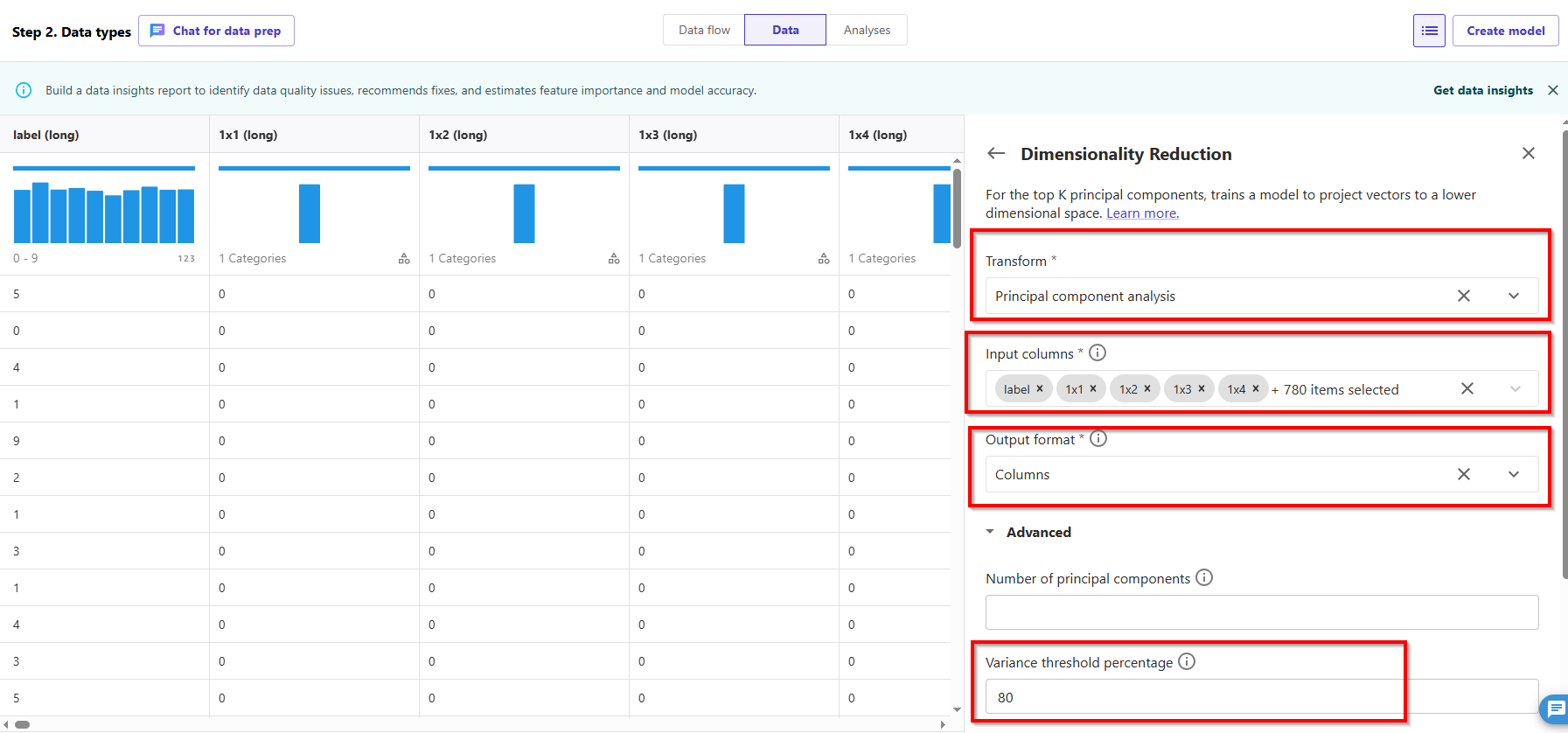Click the info icon next to Input columns
The height and width of the screenshot is (733, 1568).
pos(1098,353)
